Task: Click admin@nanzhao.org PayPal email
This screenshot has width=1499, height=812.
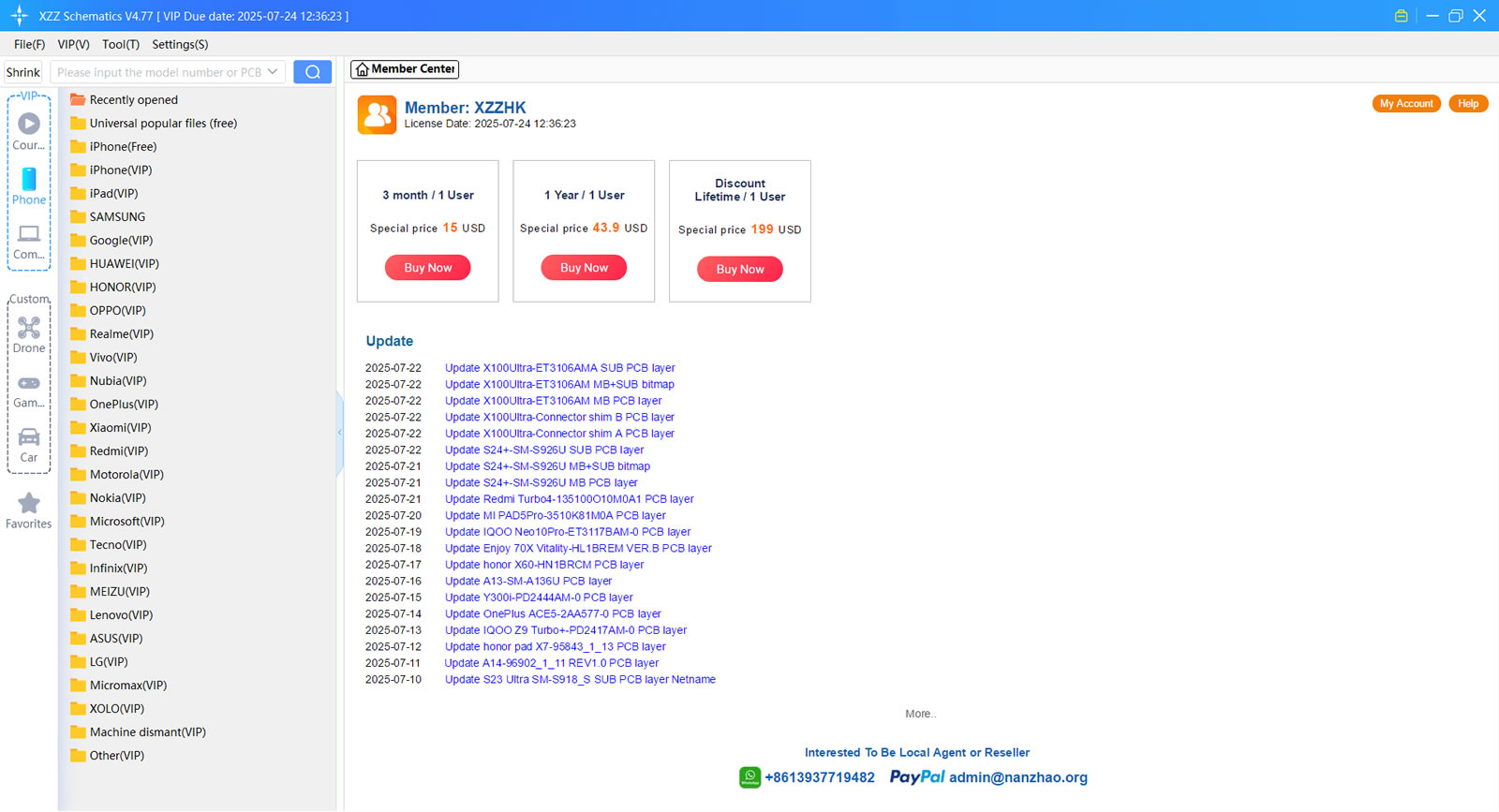Action: pyautogui.click(x=1018, y=777)
